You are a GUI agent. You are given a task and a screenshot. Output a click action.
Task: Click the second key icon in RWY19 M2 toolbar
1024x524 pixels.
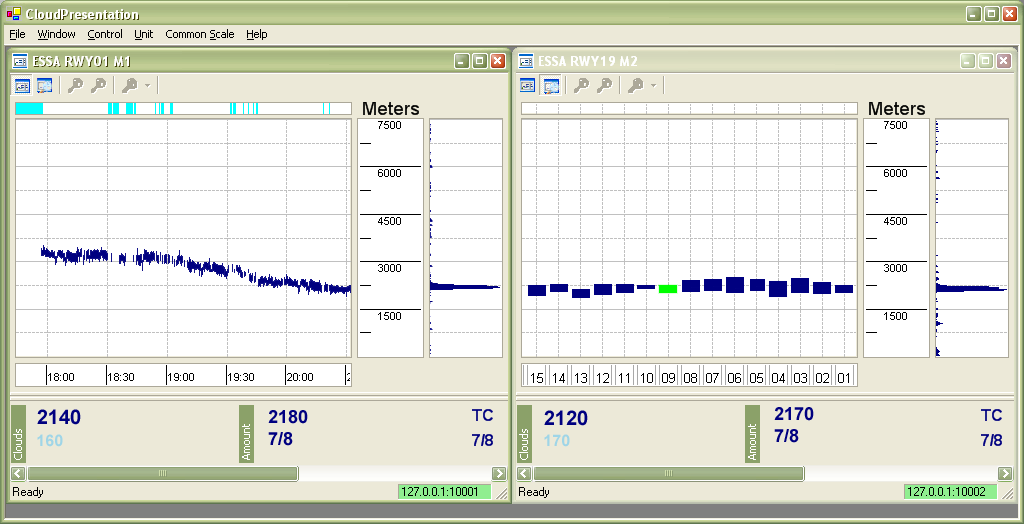pos(605,86)
